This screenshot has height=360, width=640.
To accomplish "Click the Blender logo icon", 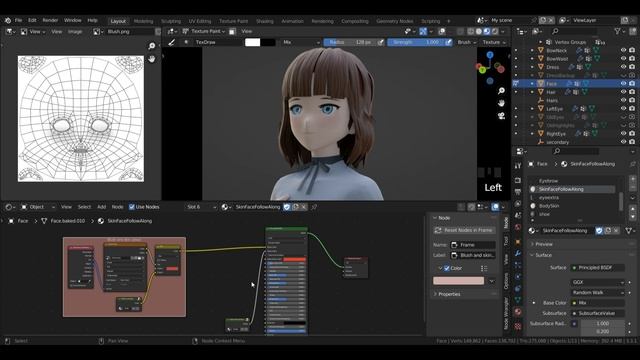I will [7, 20].
